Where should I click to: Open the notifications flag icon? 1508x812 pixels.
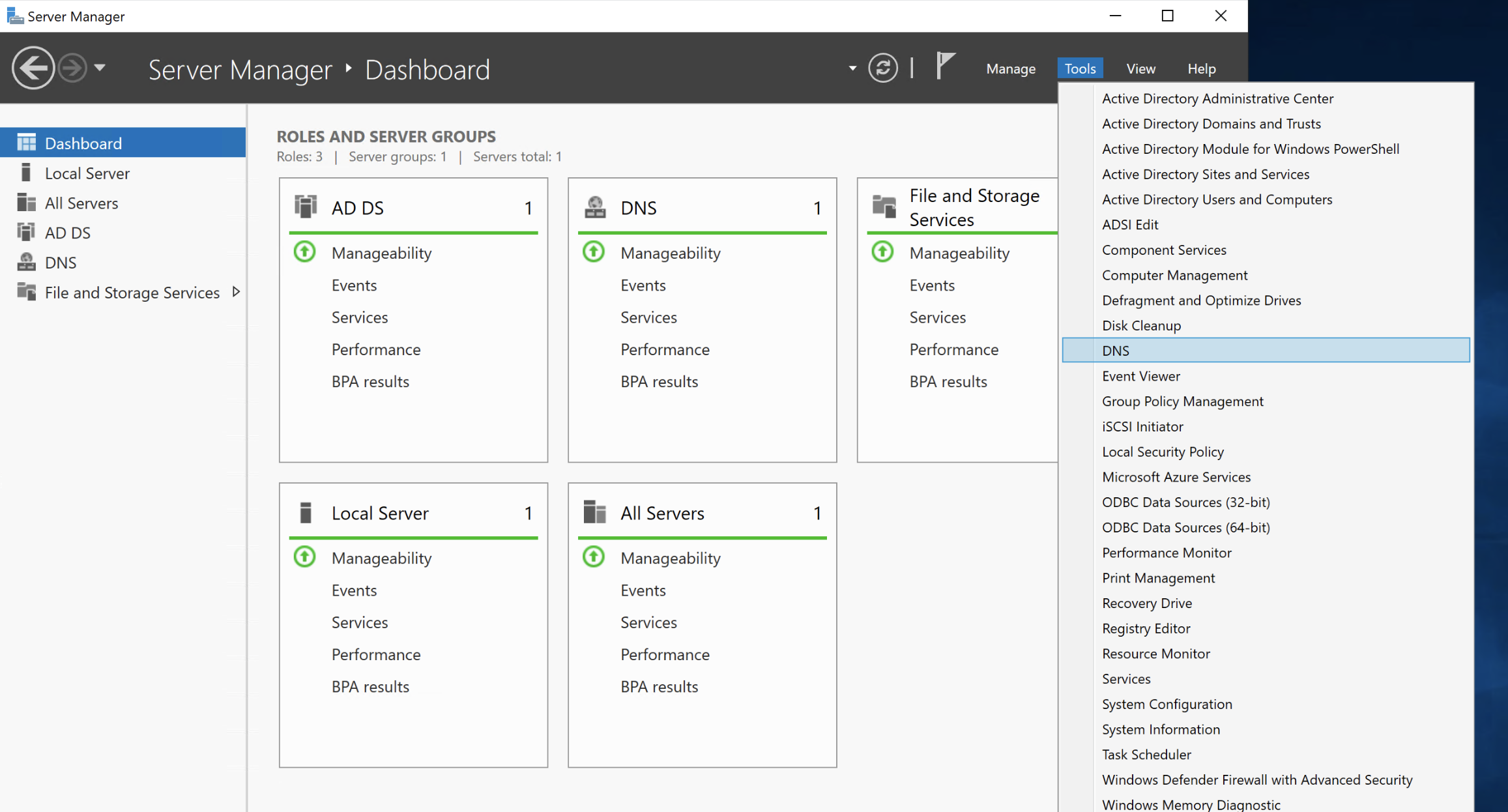[x=944, y=66]
